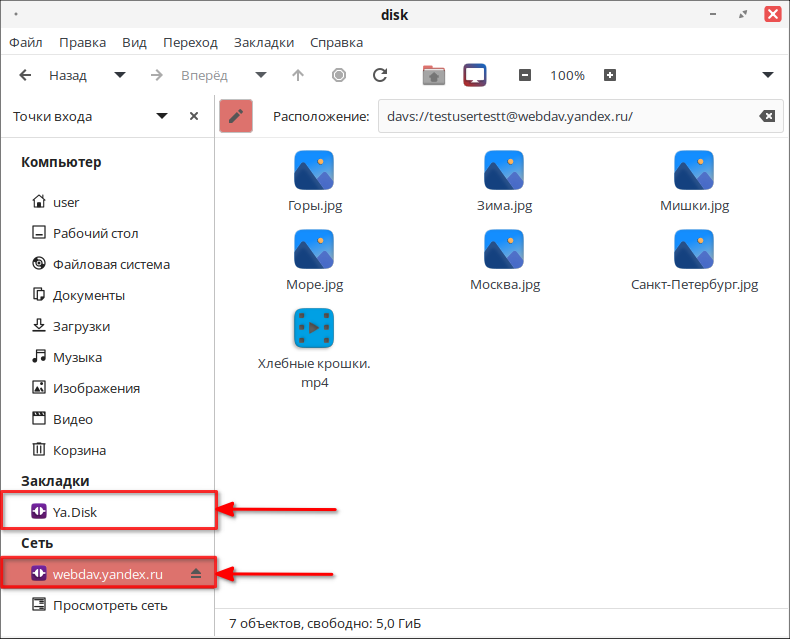The width and height of the screenshot is (790, 639).
Task: Open the home folder toolbar icon
Action: click(x=433, y=75)
